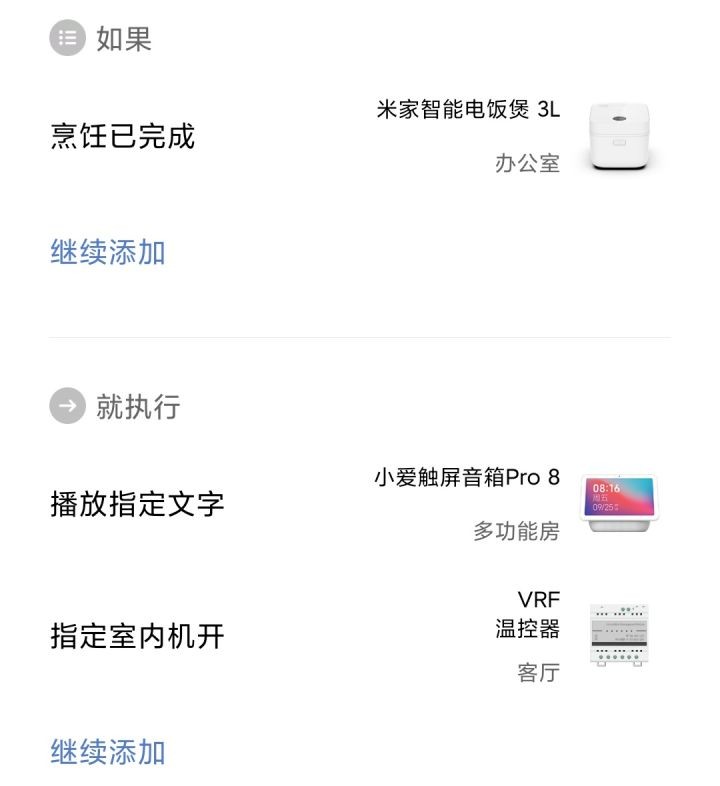Tap the VRF 温控器 device image
Image resolution: width=720 pixels, height=786 pixels.
point(619,635)
